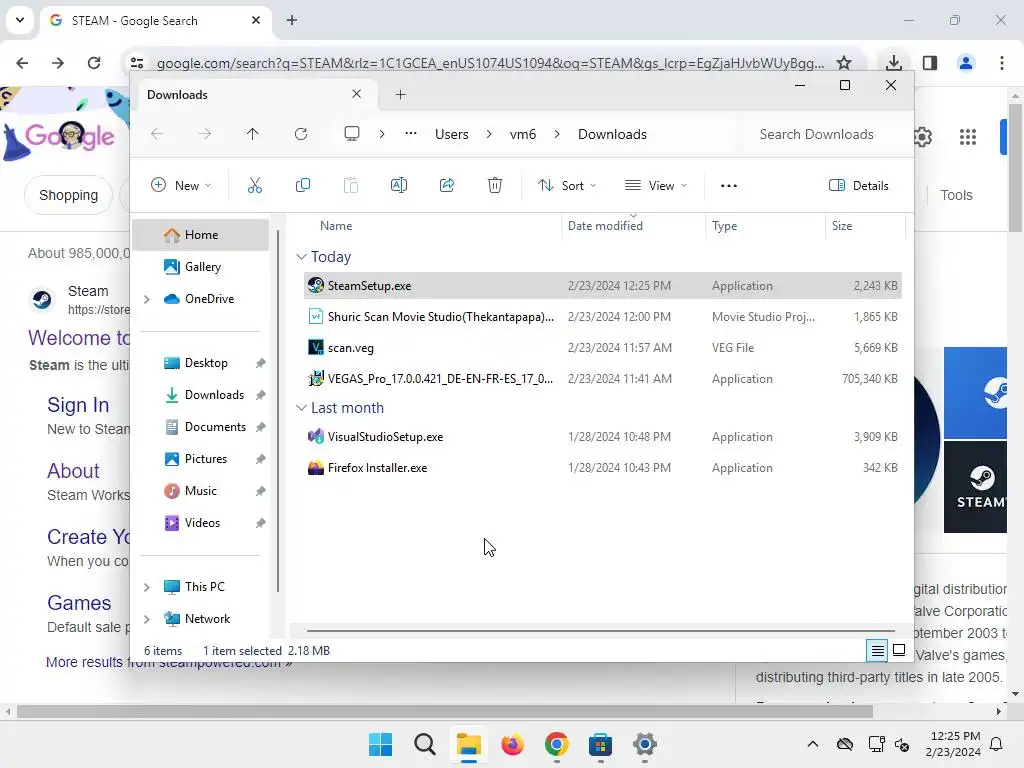
Task: Expand Network in navigation pane
Action: [147, 619]
